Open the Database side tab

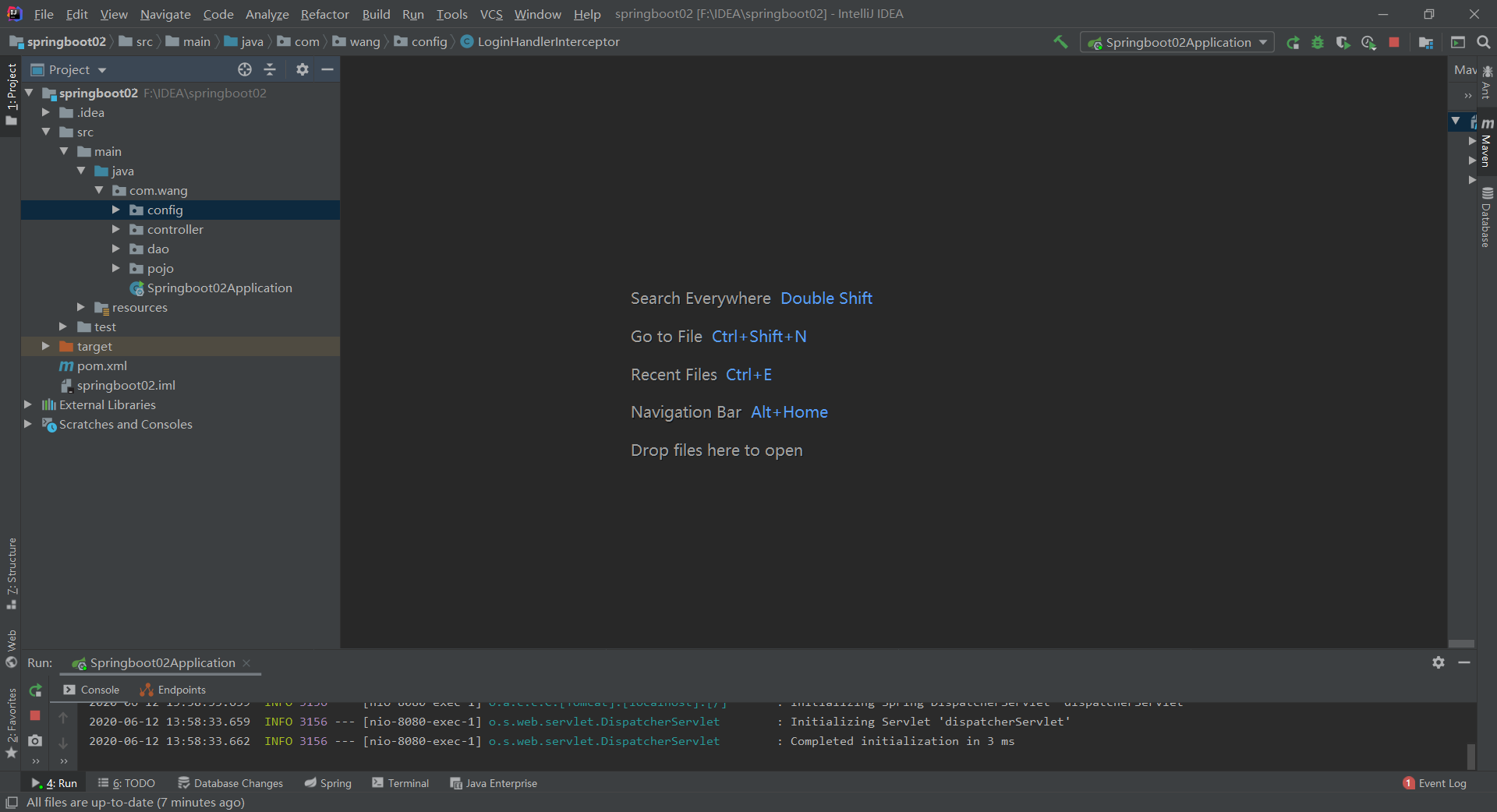[x=1487, y=218]
